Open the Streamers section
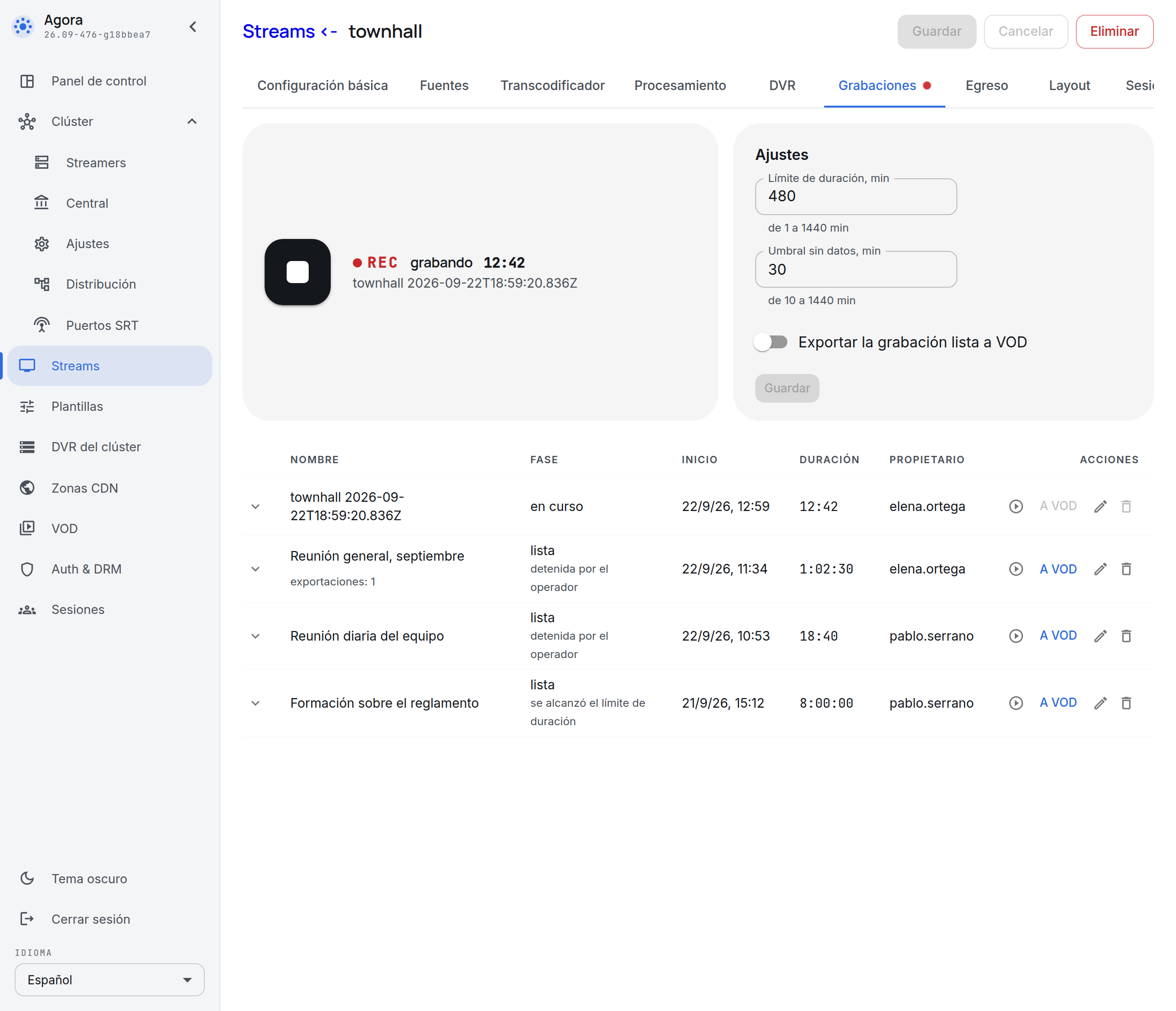This screenshot has height=1011, width=1176. click(110, 163)
